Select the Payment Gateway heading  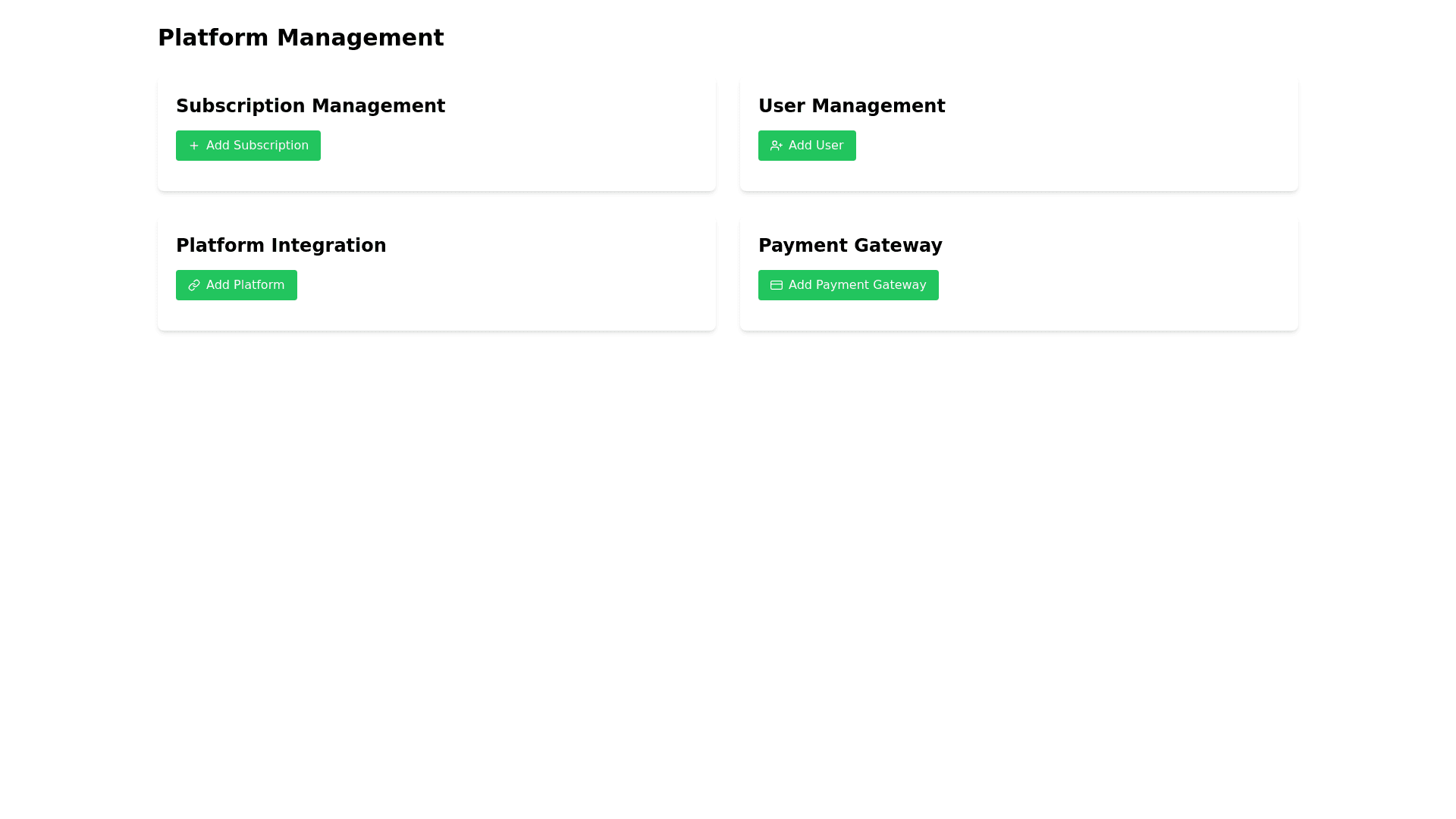point(849,246)
